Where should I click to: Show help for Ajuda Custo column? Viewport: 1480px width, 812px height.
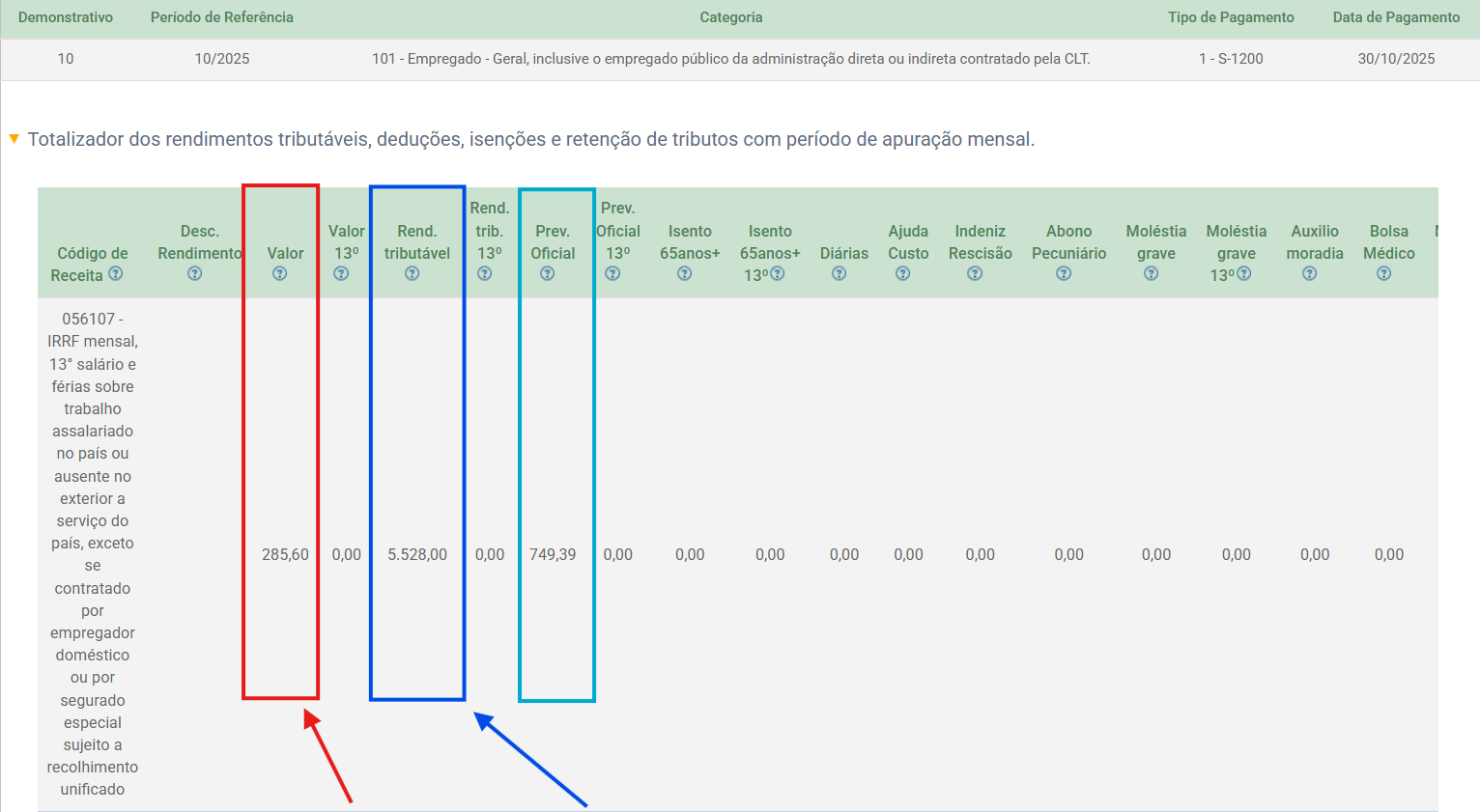coord(903,274)
